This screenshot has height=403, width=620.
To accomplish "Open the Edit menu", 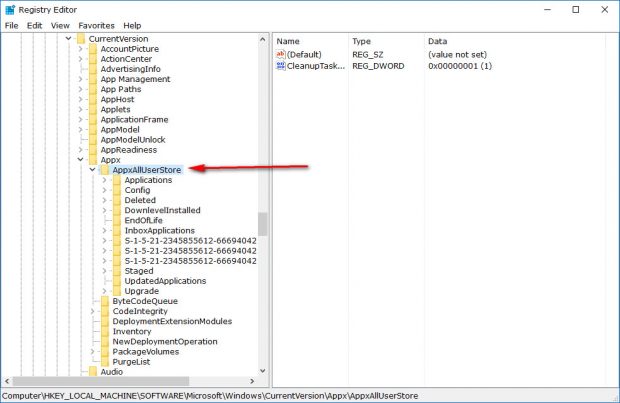I will tap(34, 25).
